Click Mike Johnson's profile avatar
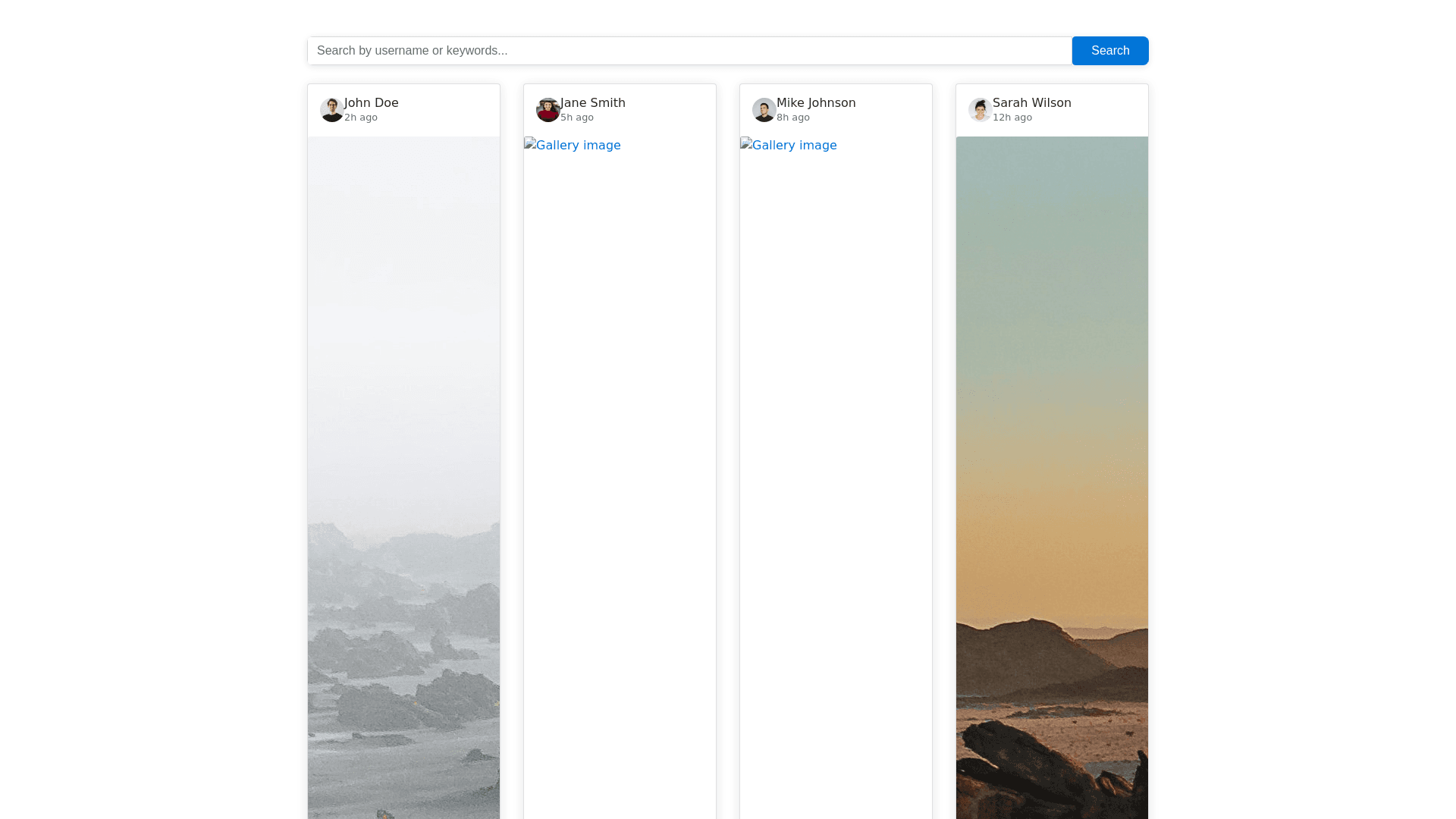 pyautogui.click(x=764, y=110)
